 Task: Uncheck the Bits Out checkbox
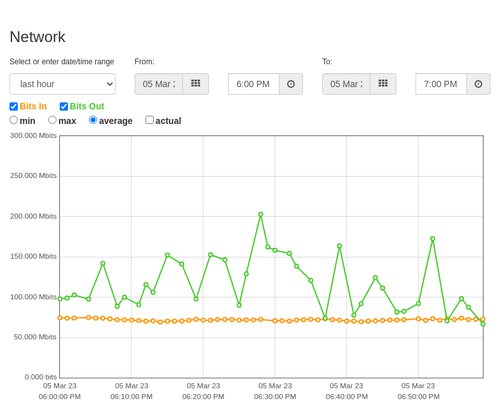[64, 106]
